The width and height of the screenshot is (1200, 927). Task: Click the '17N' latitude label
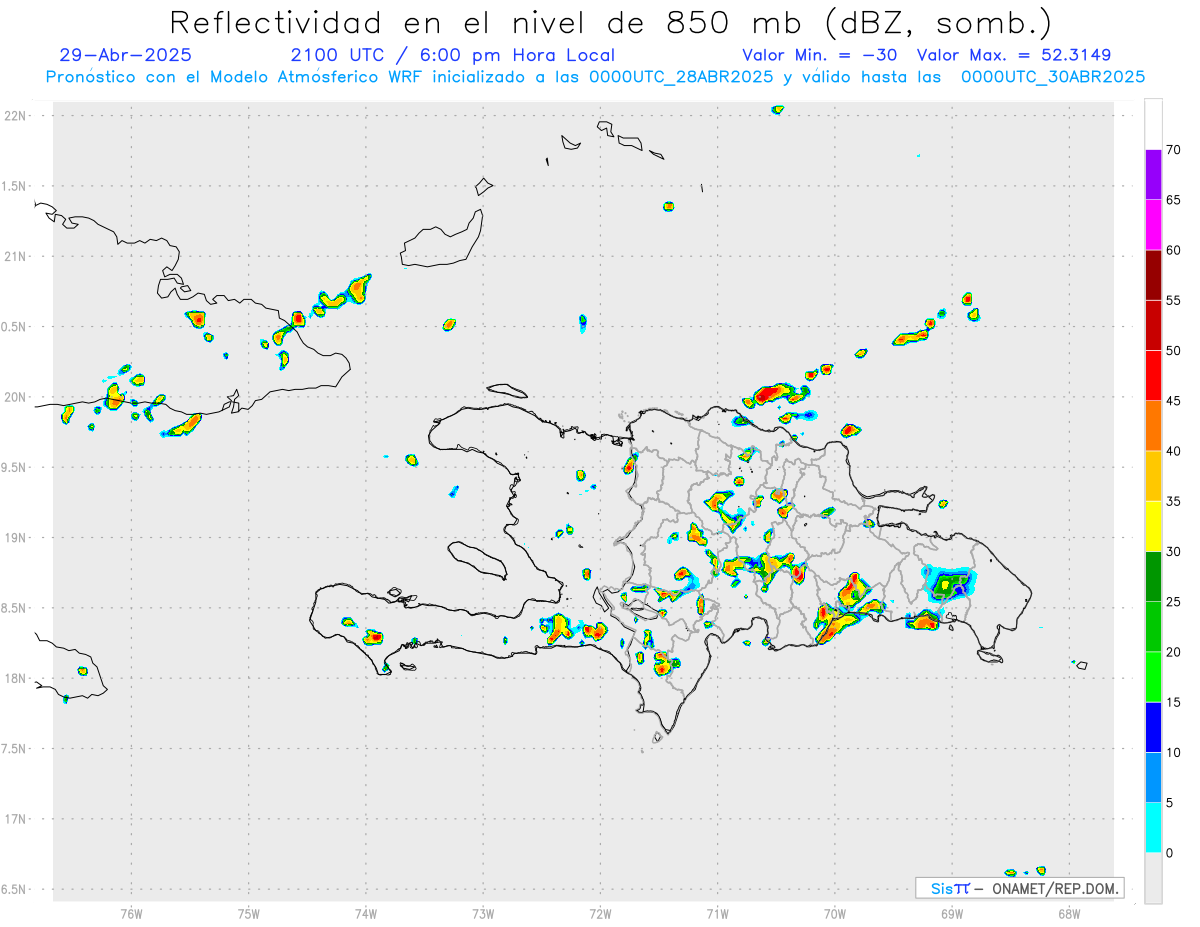pyautogui.click(x=15, y=819)
